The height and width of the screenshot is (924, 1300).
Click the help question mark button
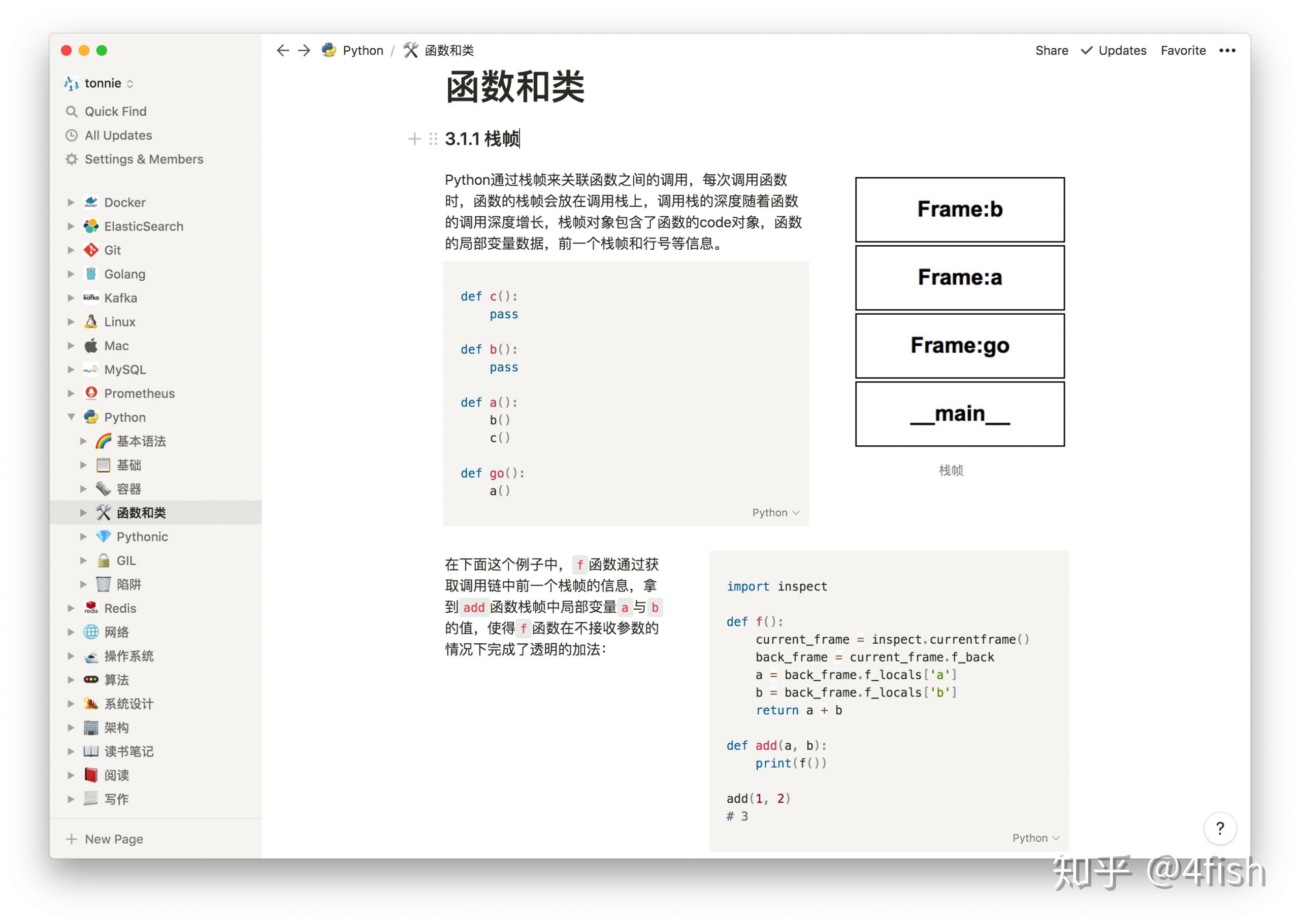pyautogui.click(x=1220, y=829)
